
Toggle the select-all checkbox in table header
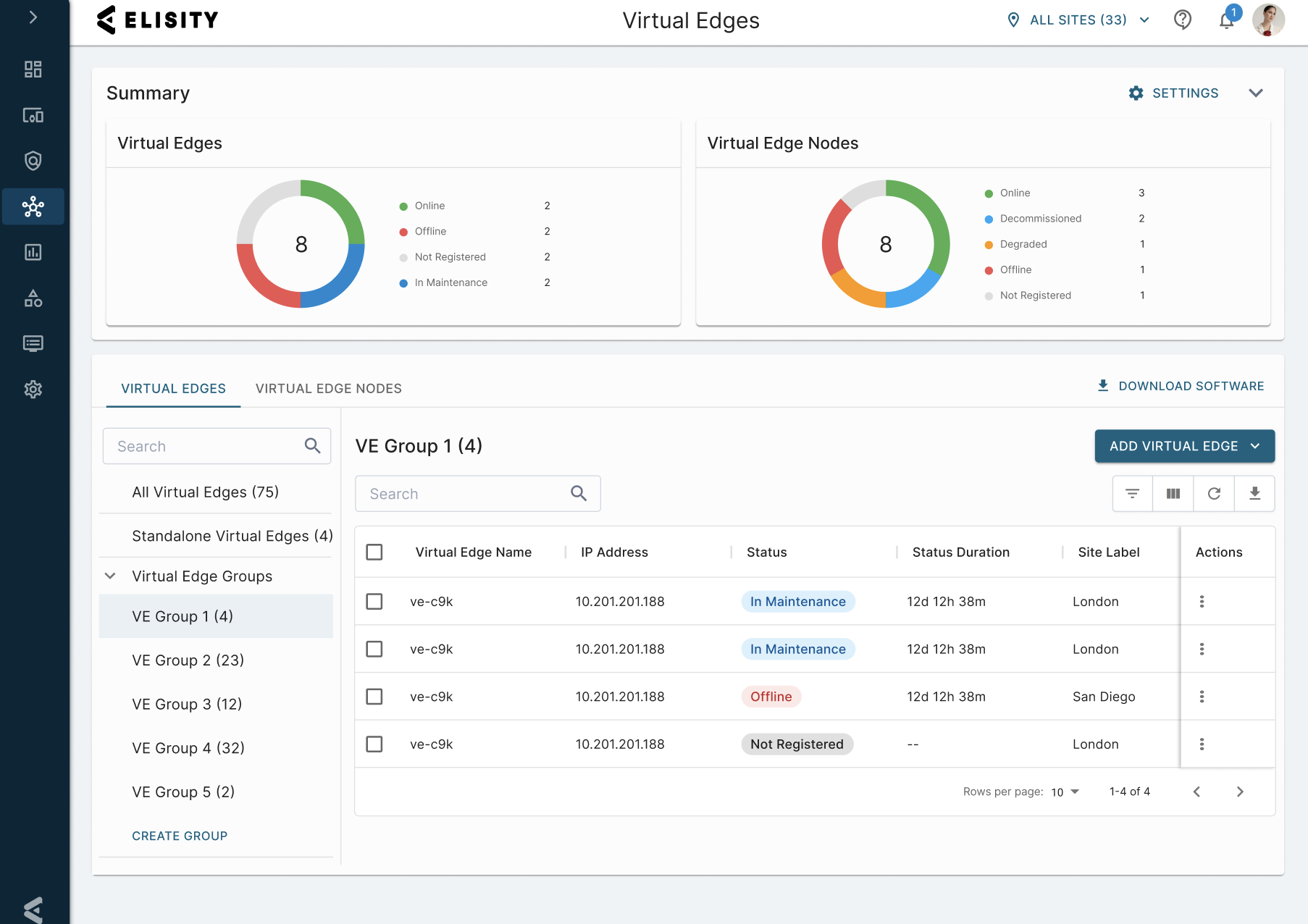(374, 553)
